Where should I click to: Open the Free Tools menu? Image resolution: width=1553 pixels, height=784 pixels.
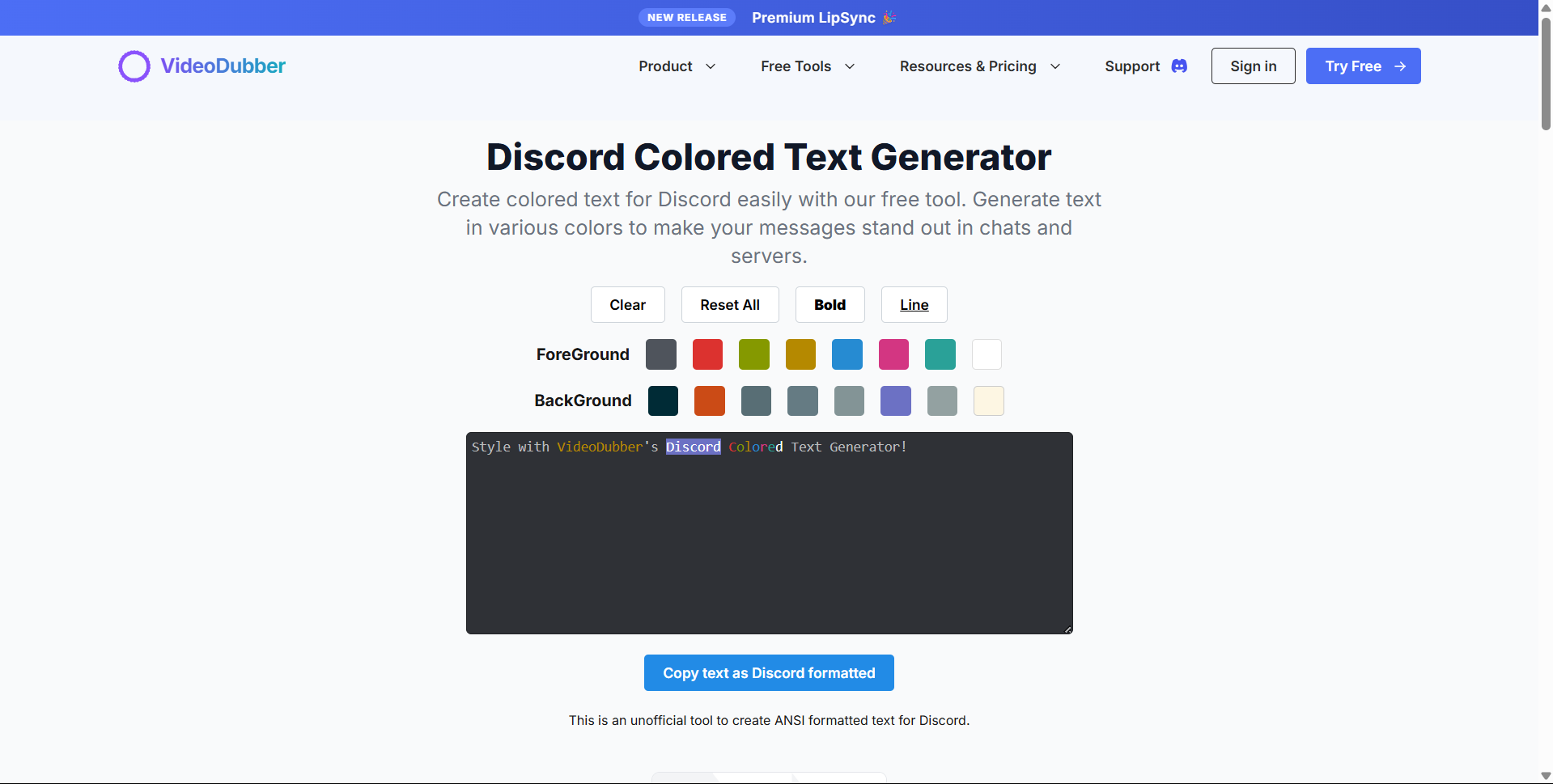pos(808,66)
